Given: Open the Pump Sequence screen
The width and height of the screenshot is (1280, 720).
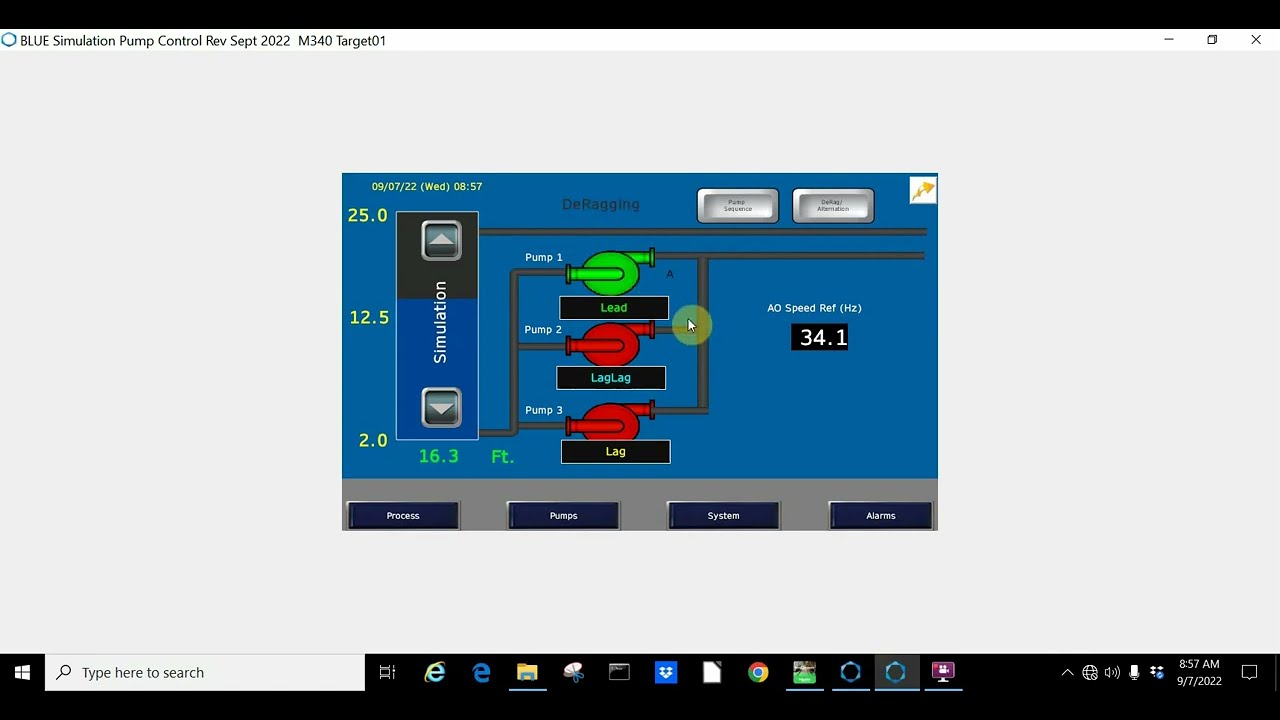Looking at the screenshot, I should [738, 205].
